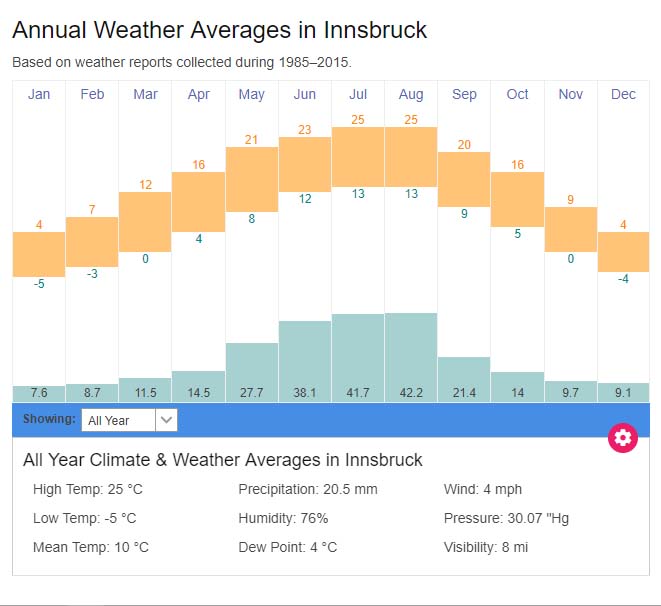This screenshot has width=661, height=606.
Task: Select the Sep month header
Action: point(464,94)
